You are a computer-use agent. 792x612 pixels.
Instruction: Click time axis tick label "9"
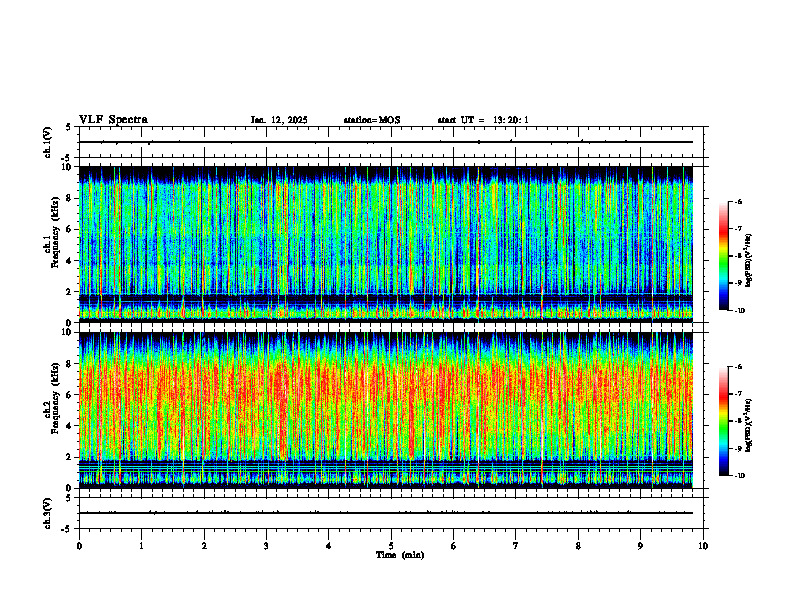(x=640, y=546)
